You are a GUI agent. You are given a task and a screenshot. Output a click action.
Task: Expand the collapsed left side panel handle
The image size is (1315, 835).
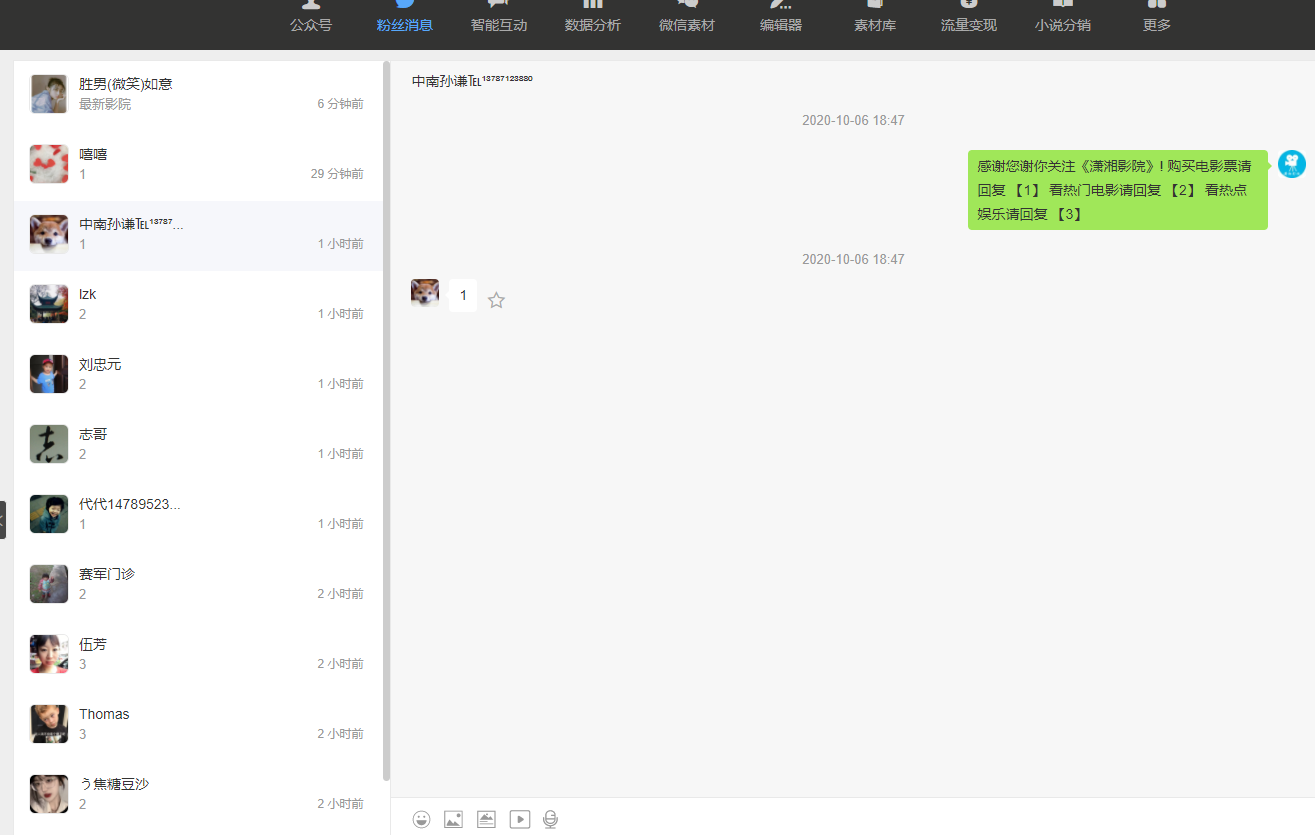point(3,520)
